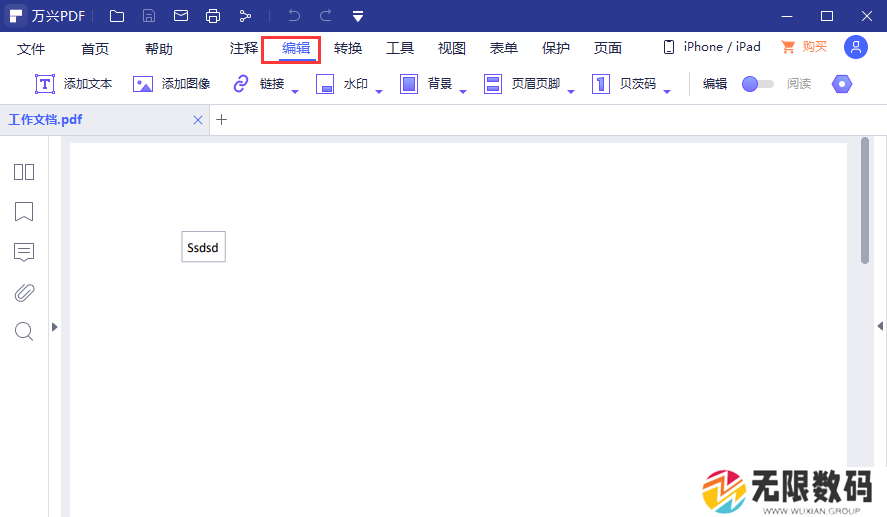The width and height of the screenshot is (887, 517).
Task: Open the user account avatar
Action: 856,47
